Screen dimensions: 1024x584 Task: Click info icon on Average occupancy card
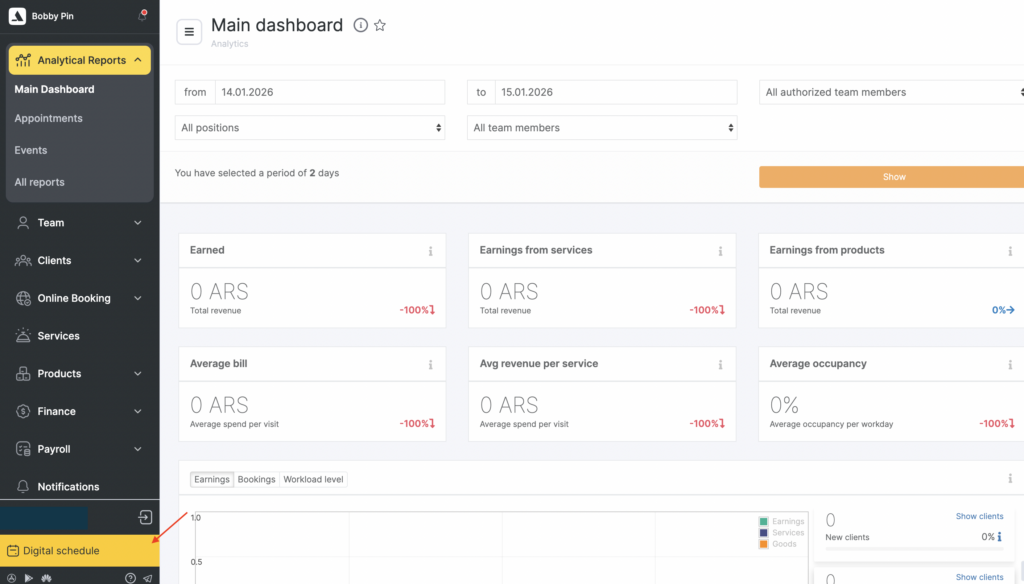tap(1010, 365)
